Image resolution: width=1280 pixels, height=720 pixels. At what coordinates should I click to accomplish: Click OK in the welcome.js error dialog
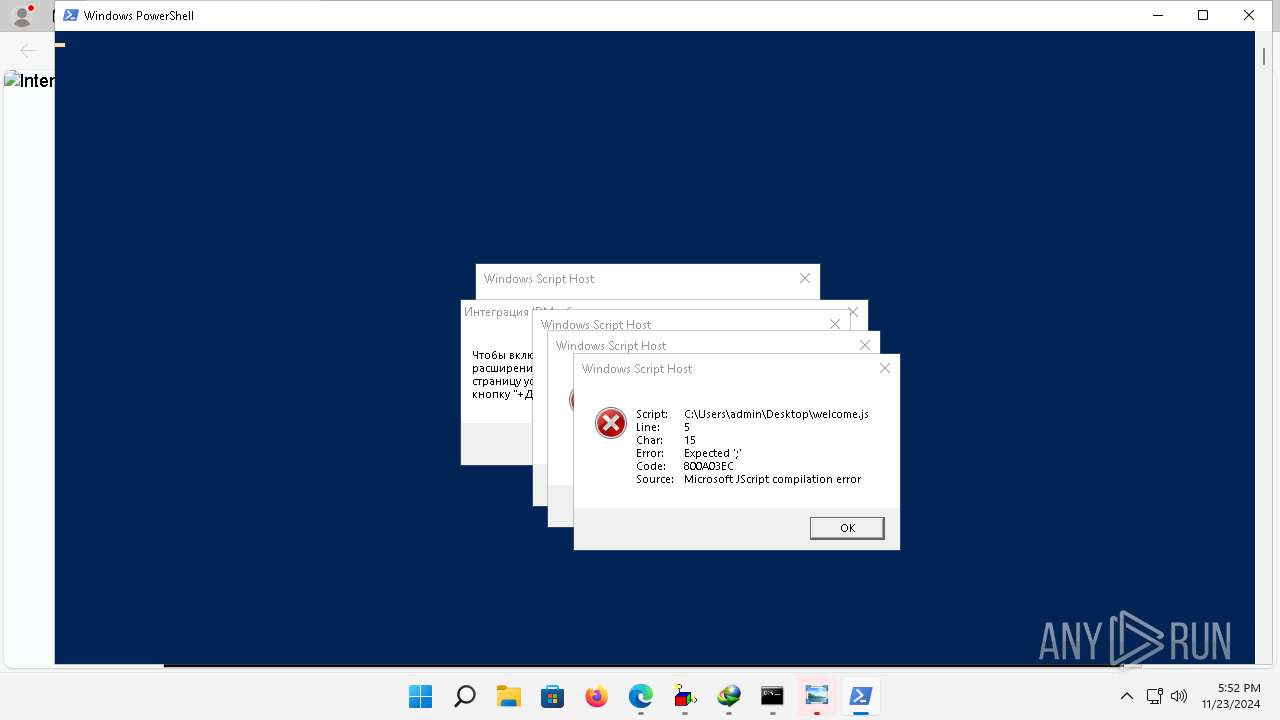tap(847, 528)
